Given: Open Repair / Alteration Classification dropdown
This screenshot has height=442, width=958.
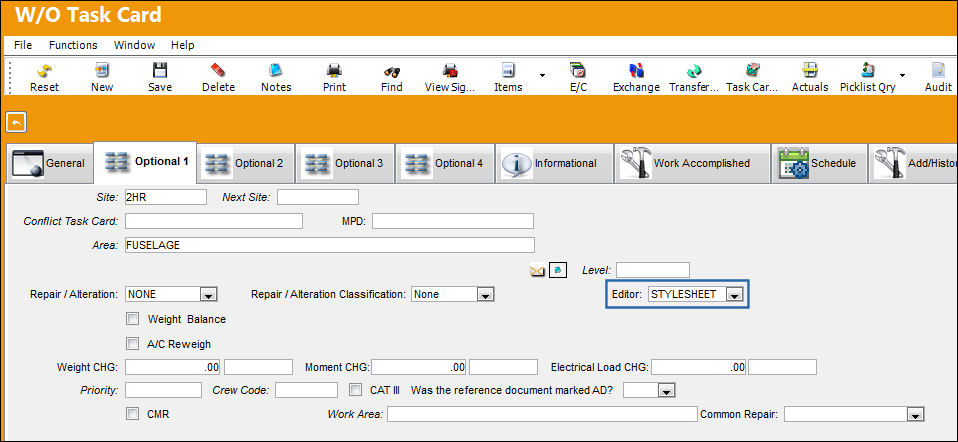Looking at the screenshot, I should tap(484, 295).
